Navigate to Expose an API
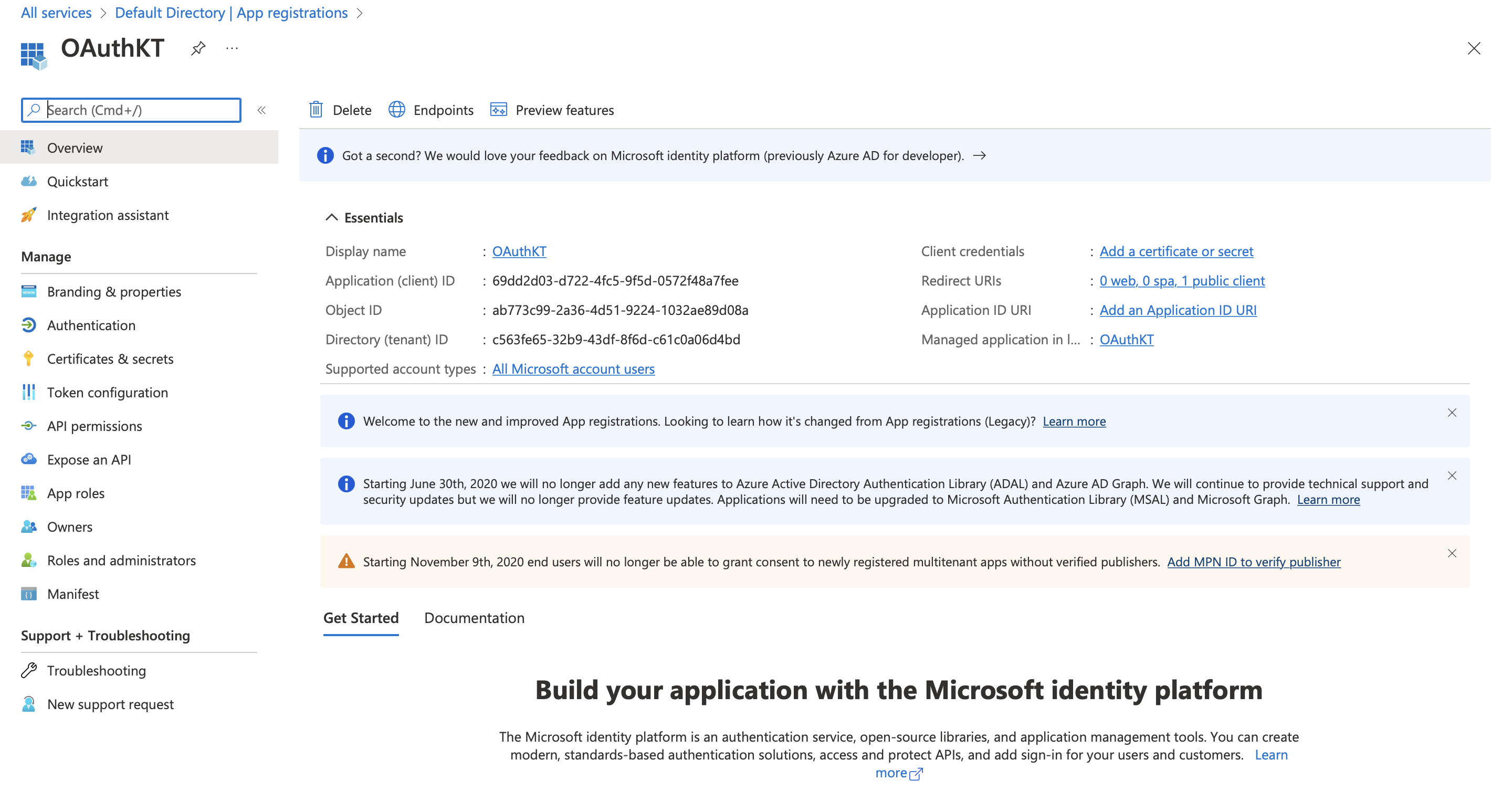 [x=89, y=459]
